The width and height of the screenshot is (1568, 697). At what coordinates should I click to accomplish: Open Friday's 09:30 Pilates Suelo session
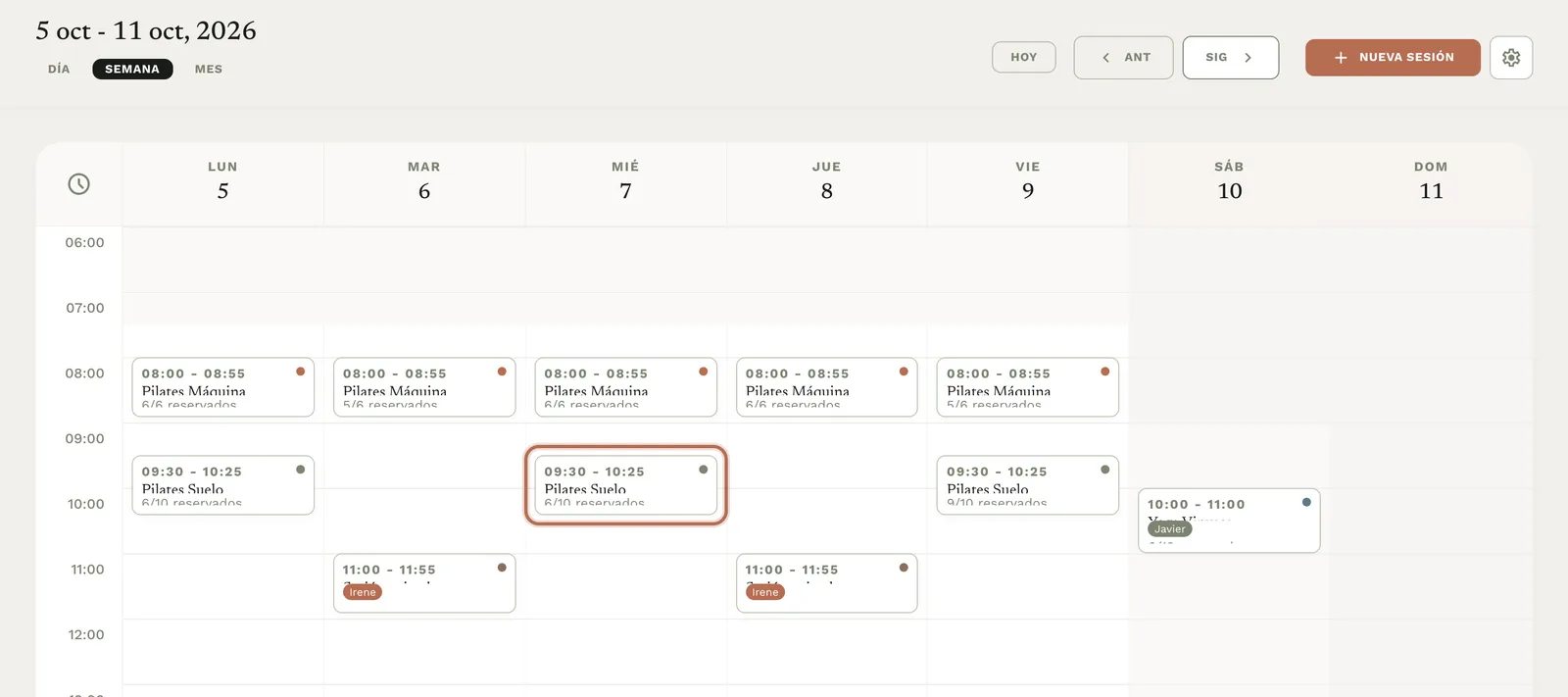coord(1028,485)
